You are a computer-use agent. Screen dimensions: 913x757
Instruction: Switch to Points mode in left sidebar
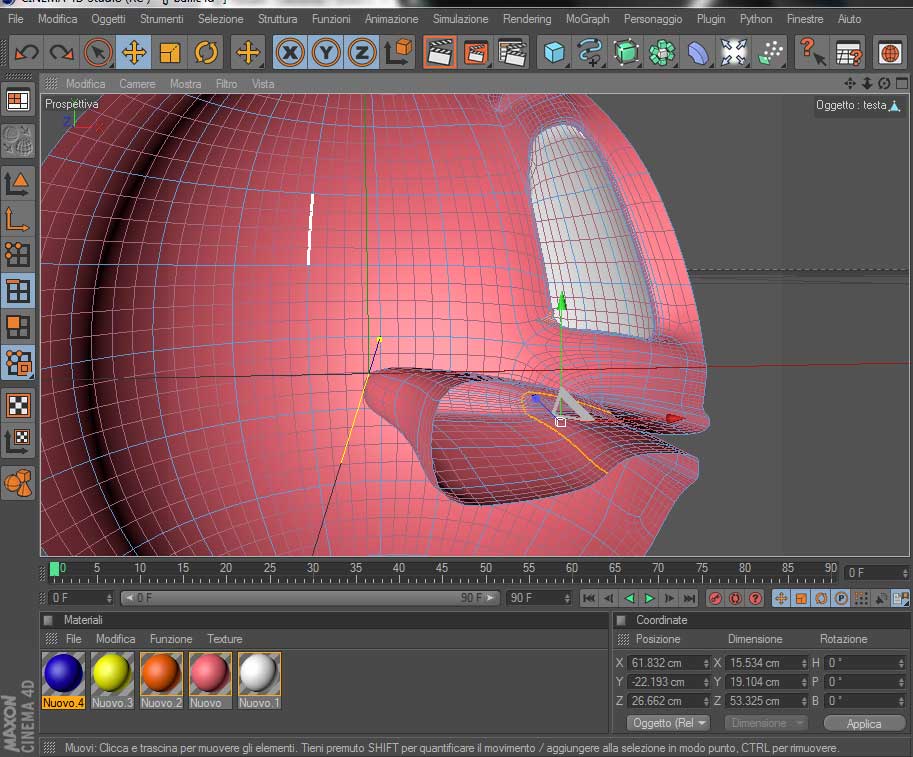pyautogui.click(x=17, y=254)
